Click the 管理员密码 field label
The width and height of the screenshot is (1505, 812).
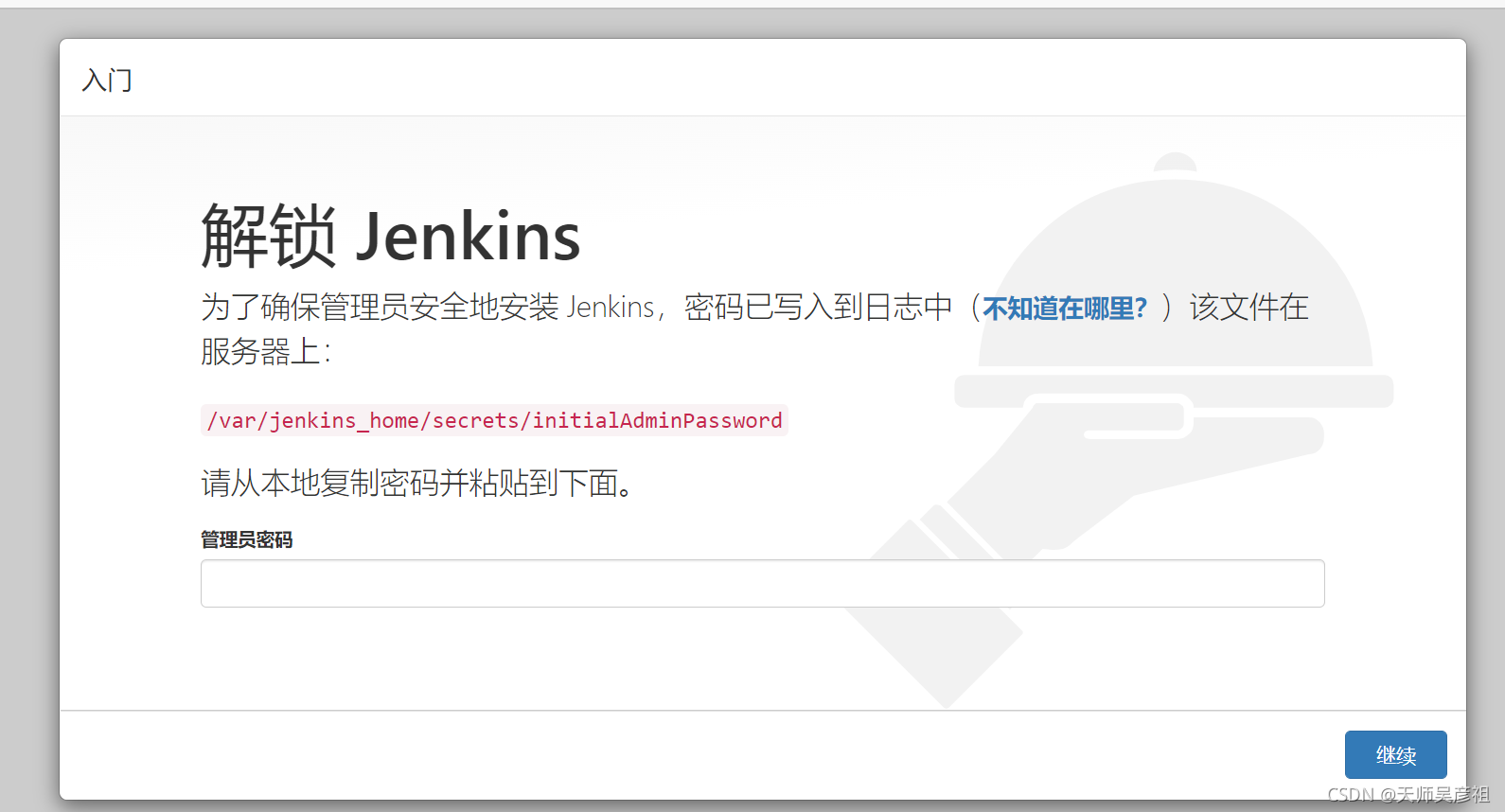247,539
